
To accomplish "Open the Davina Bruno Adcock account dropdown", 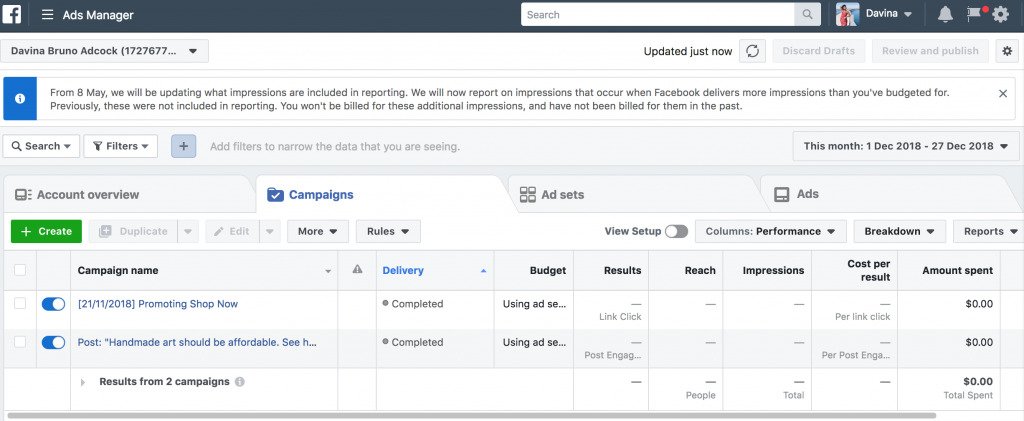I will click(104, 51).
